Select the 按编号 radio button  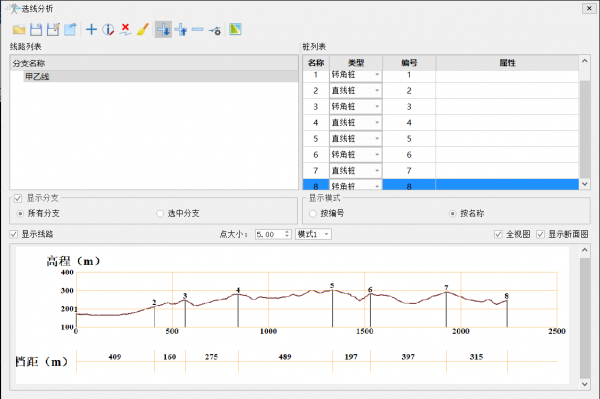[313, 213]
